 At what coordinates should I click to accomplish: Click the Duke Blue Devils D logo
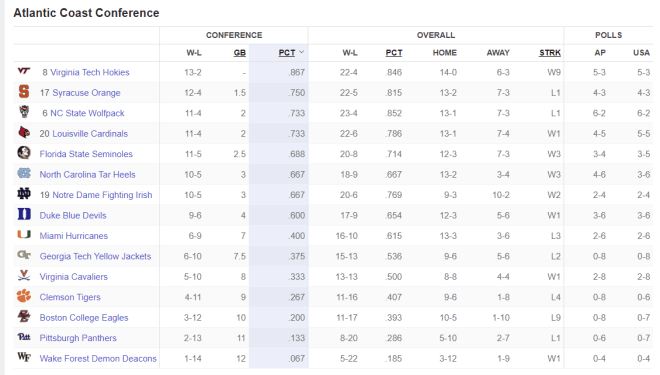coord(24,214)
